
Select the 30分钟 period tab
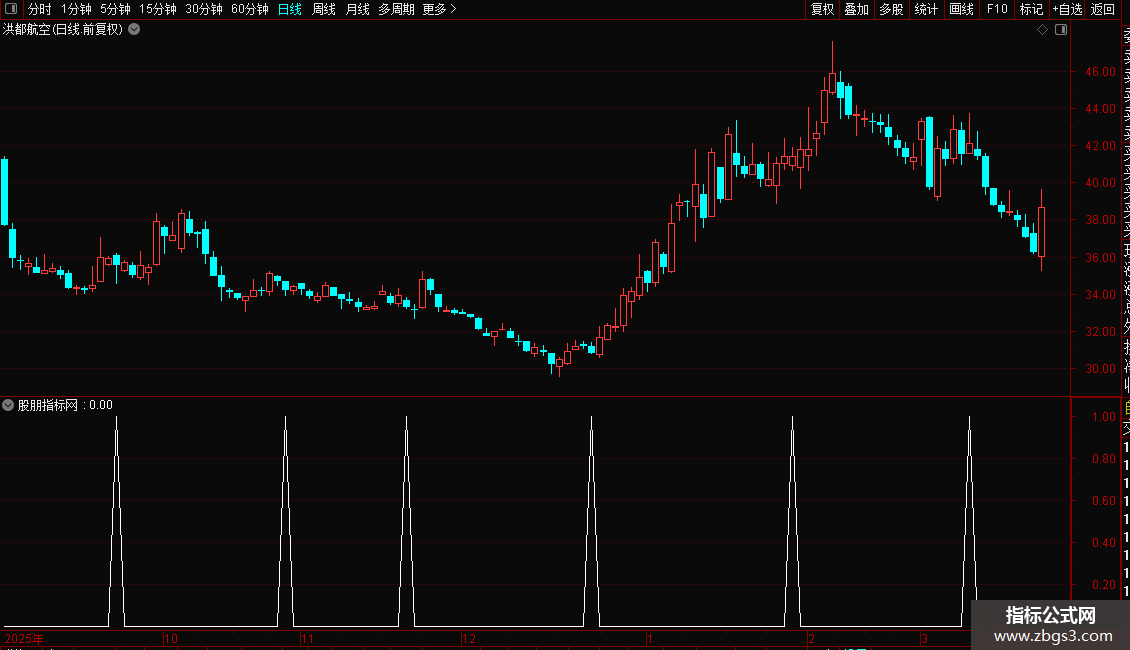tap(204, 9)
